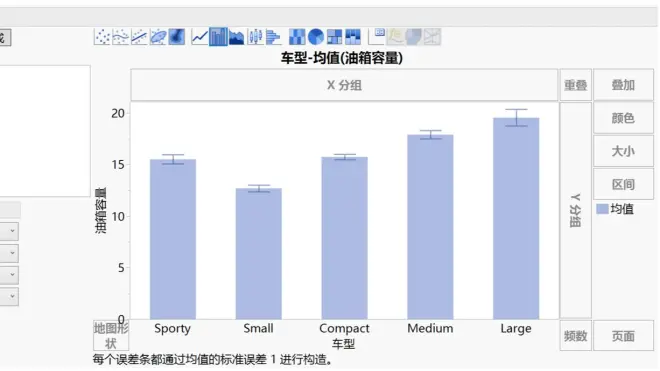The height and width of the screenshot is (371, 660).
Task: Click the 均值 legend color swatch
Action: coord(602,209)
